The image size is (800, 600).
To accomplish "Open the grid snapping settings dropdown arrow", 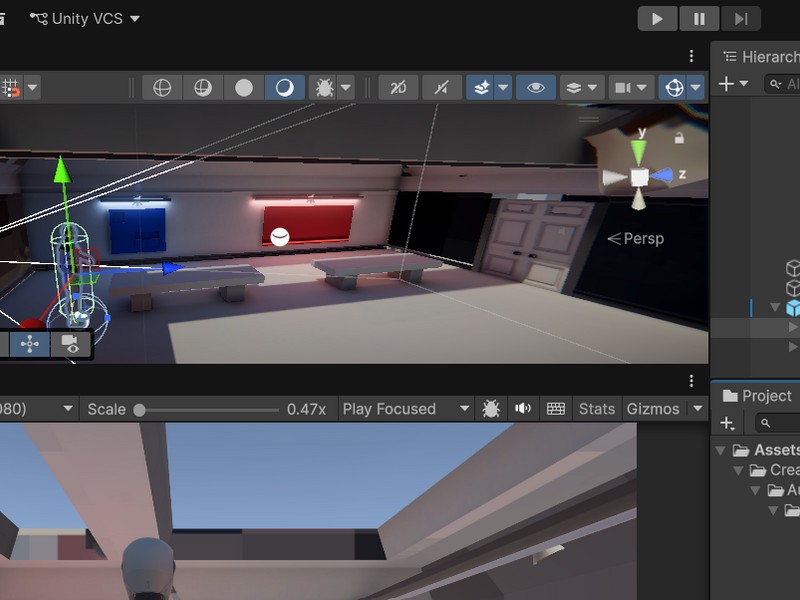I will (32, 88).
